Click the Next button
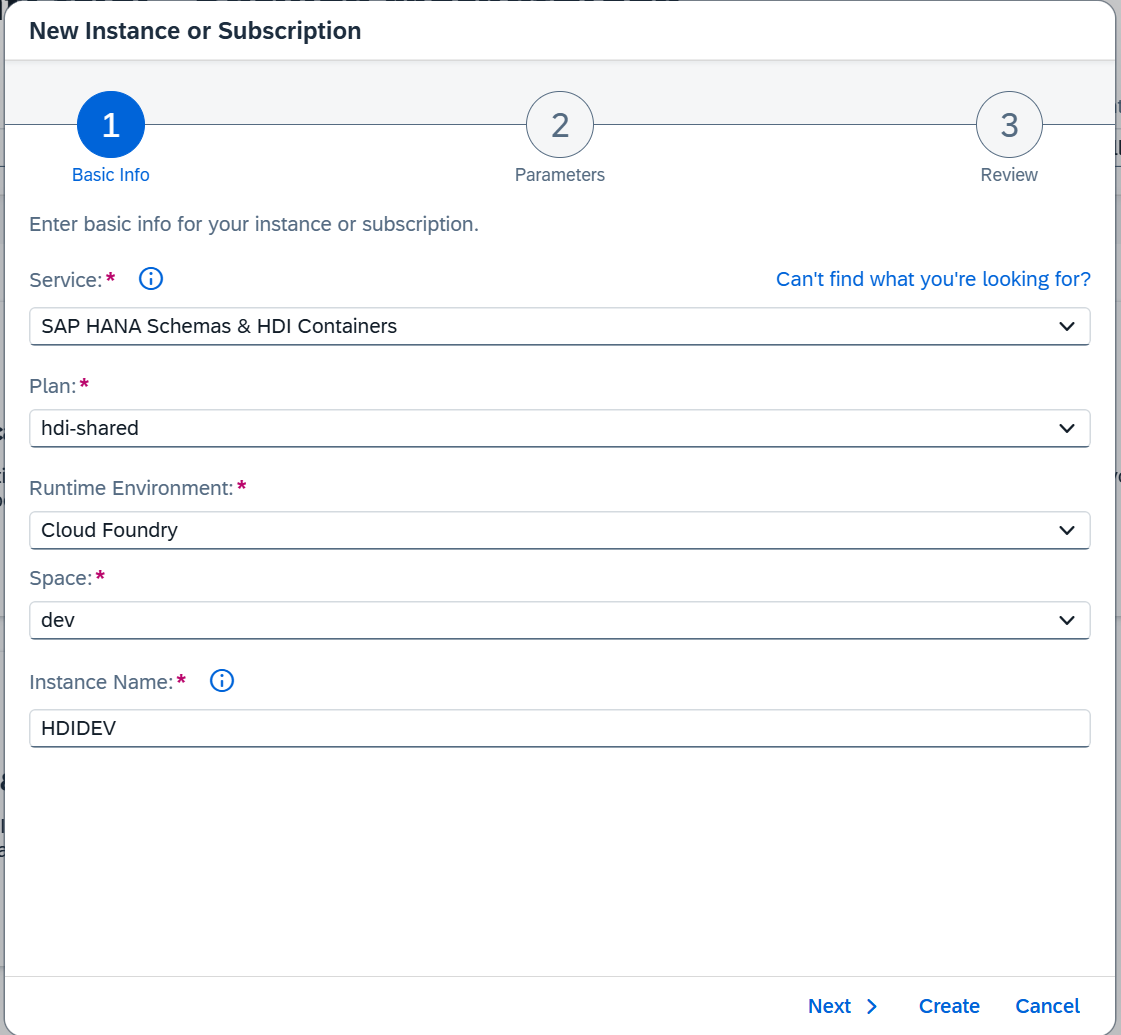Viewport: 1121px width, 1035px height. point(842,1006)
